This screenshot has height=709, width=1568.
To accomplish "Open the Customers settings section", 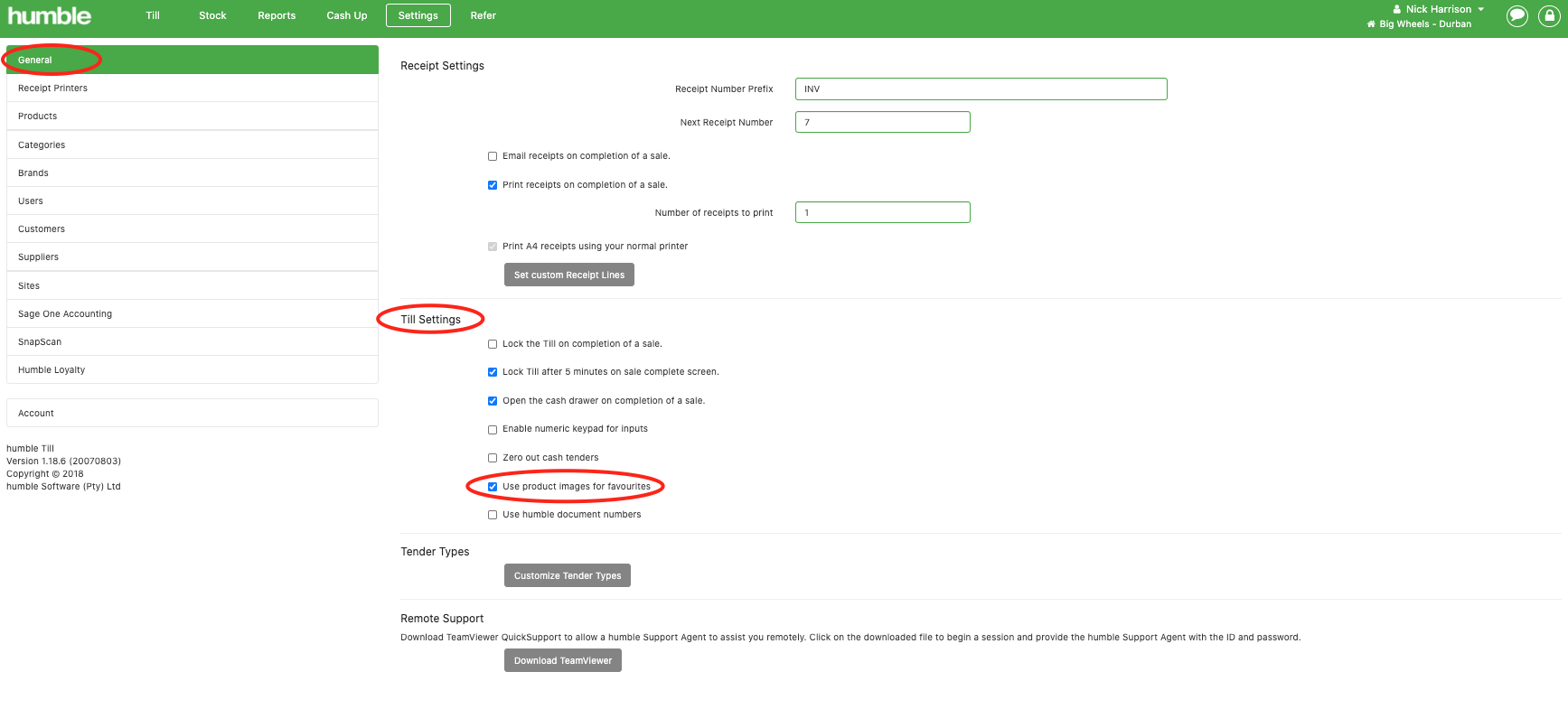I will [192, 229].
